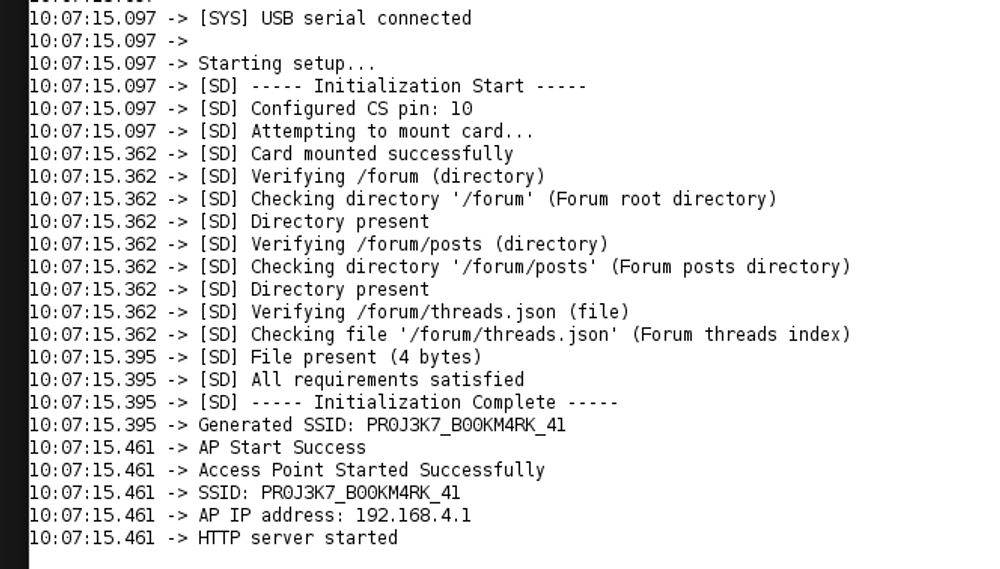Click the 'Starting setup...' line
The width and height of the screenshot is (1000, 569).
pos(286,63)
